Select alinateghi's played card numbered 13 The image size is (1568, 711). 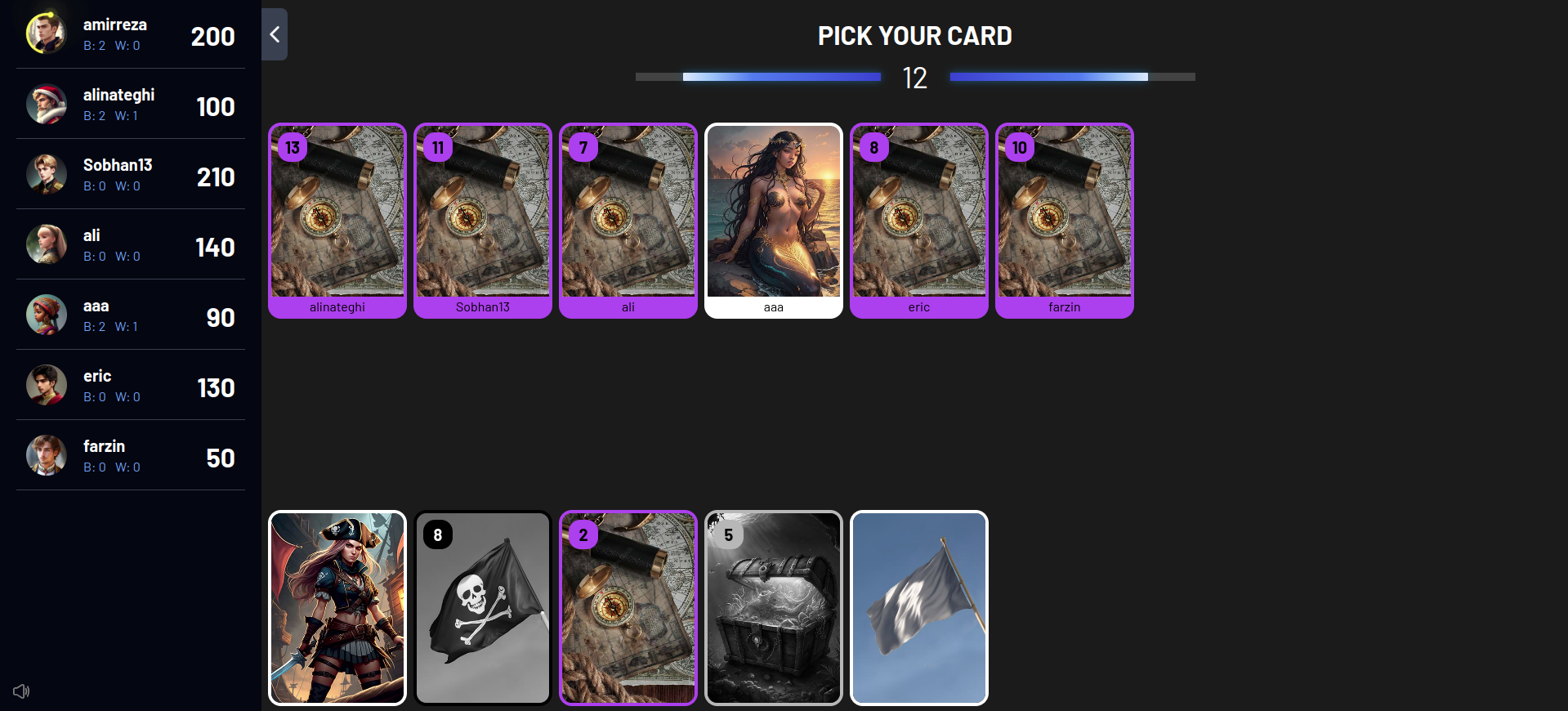tap(337, 221)
